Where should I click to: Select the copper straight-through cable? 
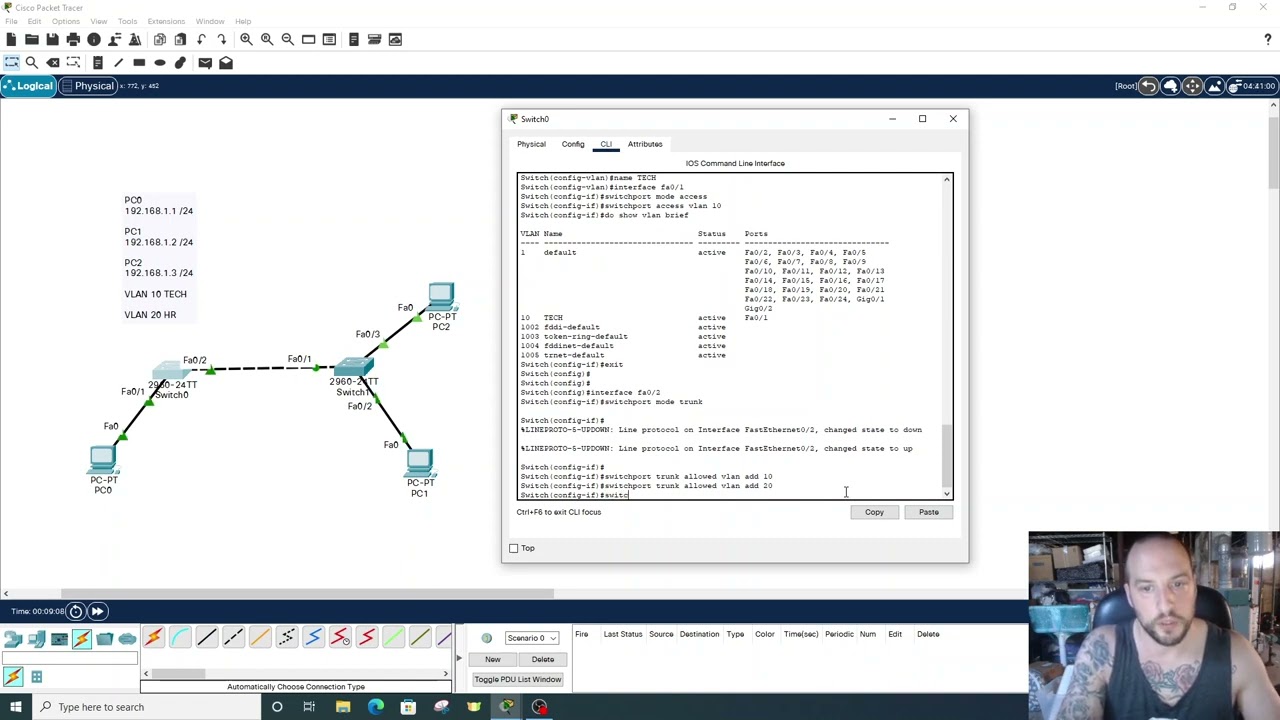207,638
